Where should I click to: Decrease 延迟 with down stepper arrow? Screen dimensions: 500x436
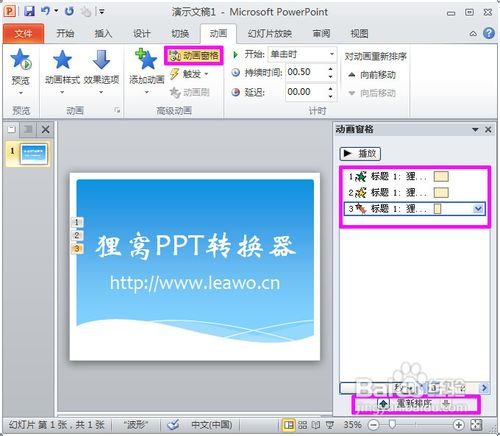click(330, 96)
